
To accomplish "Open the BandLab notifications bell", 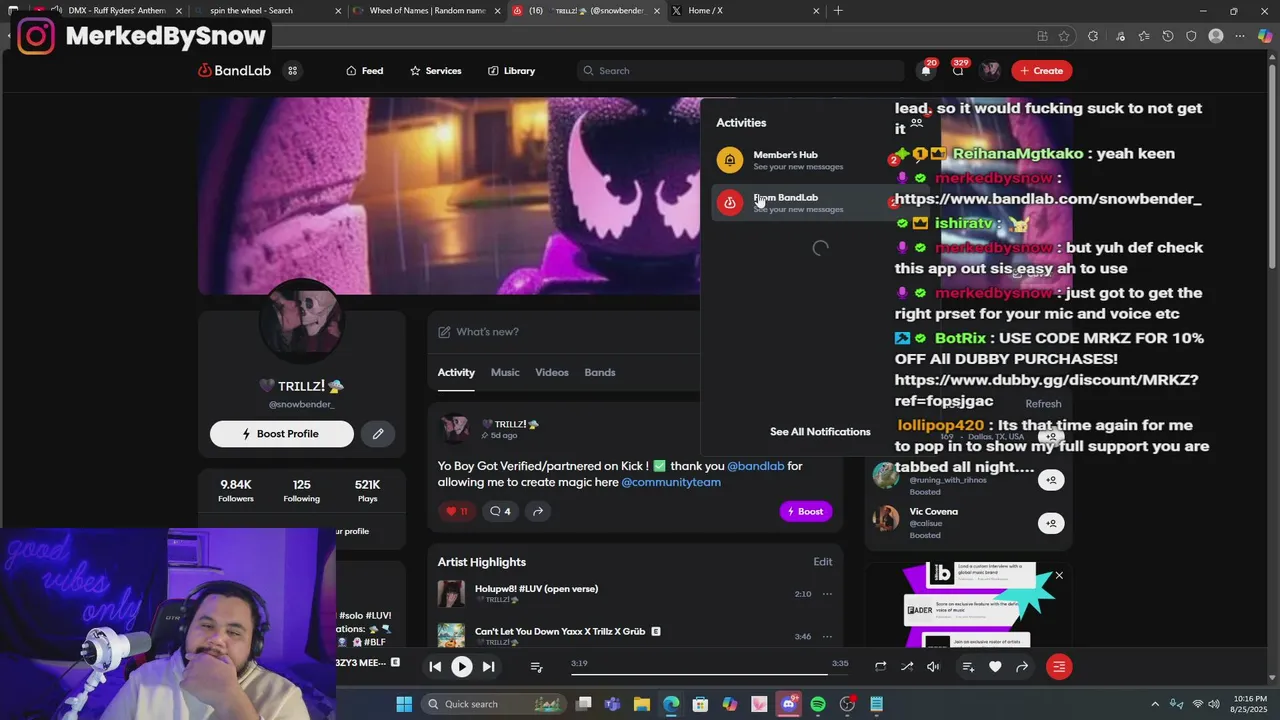I will point(925,71).
